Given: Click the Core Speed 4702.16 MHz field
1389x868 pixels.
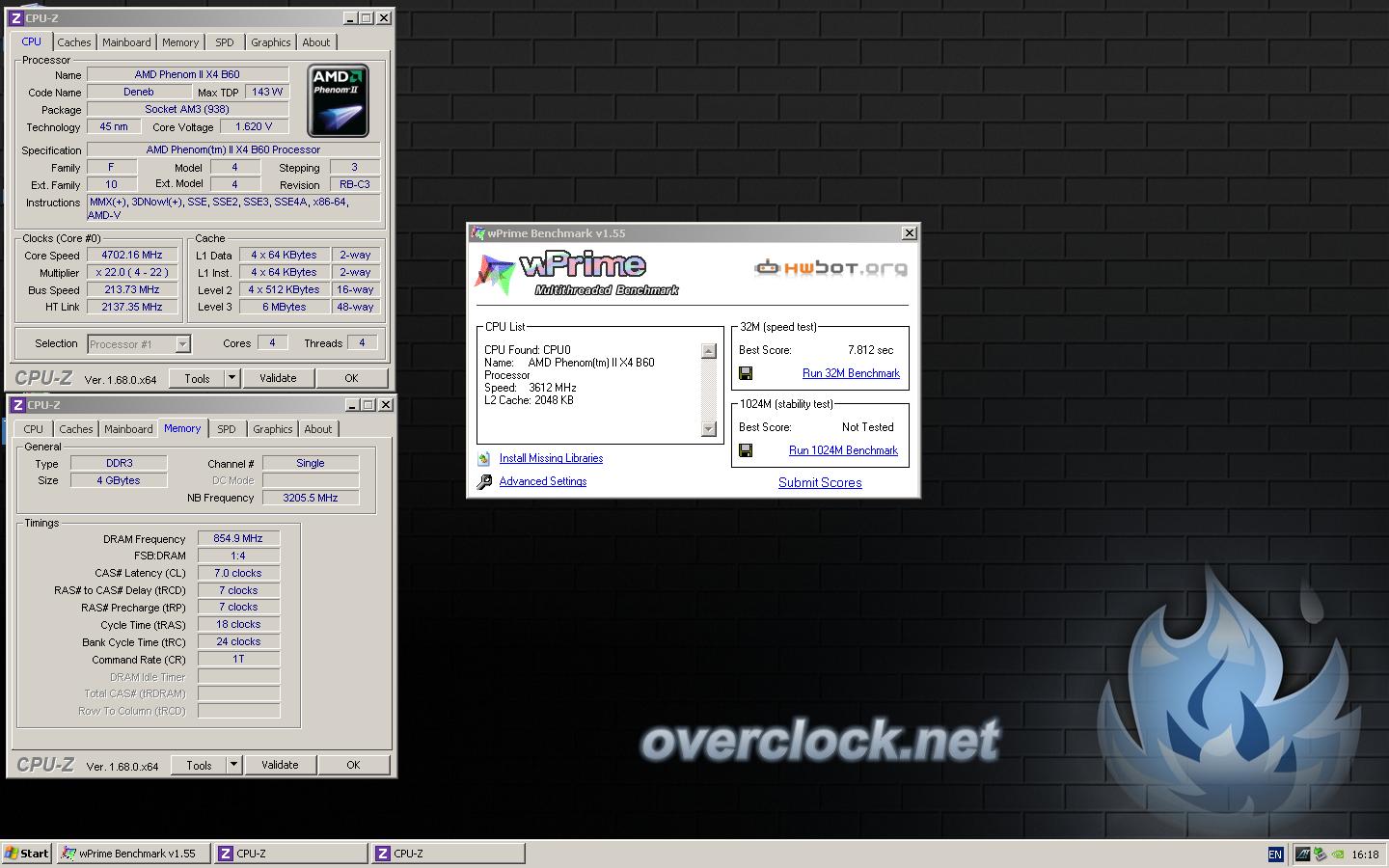Looking at the screenshot, I should 132,256.
